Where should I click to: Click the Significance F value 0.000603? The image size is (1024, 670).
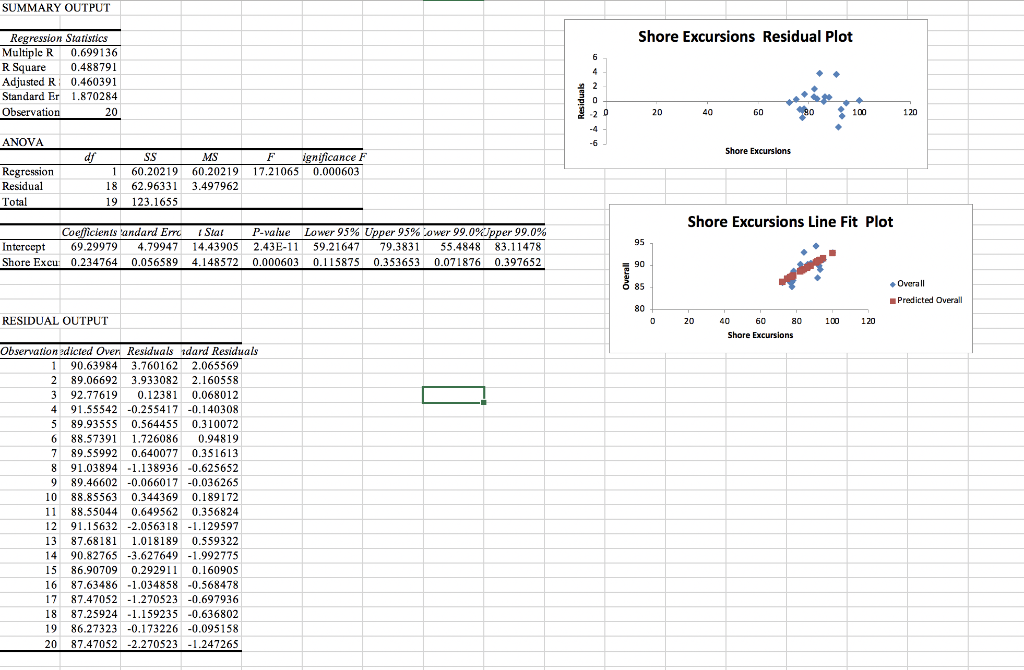pyautogui.click(x=336, y=172)
